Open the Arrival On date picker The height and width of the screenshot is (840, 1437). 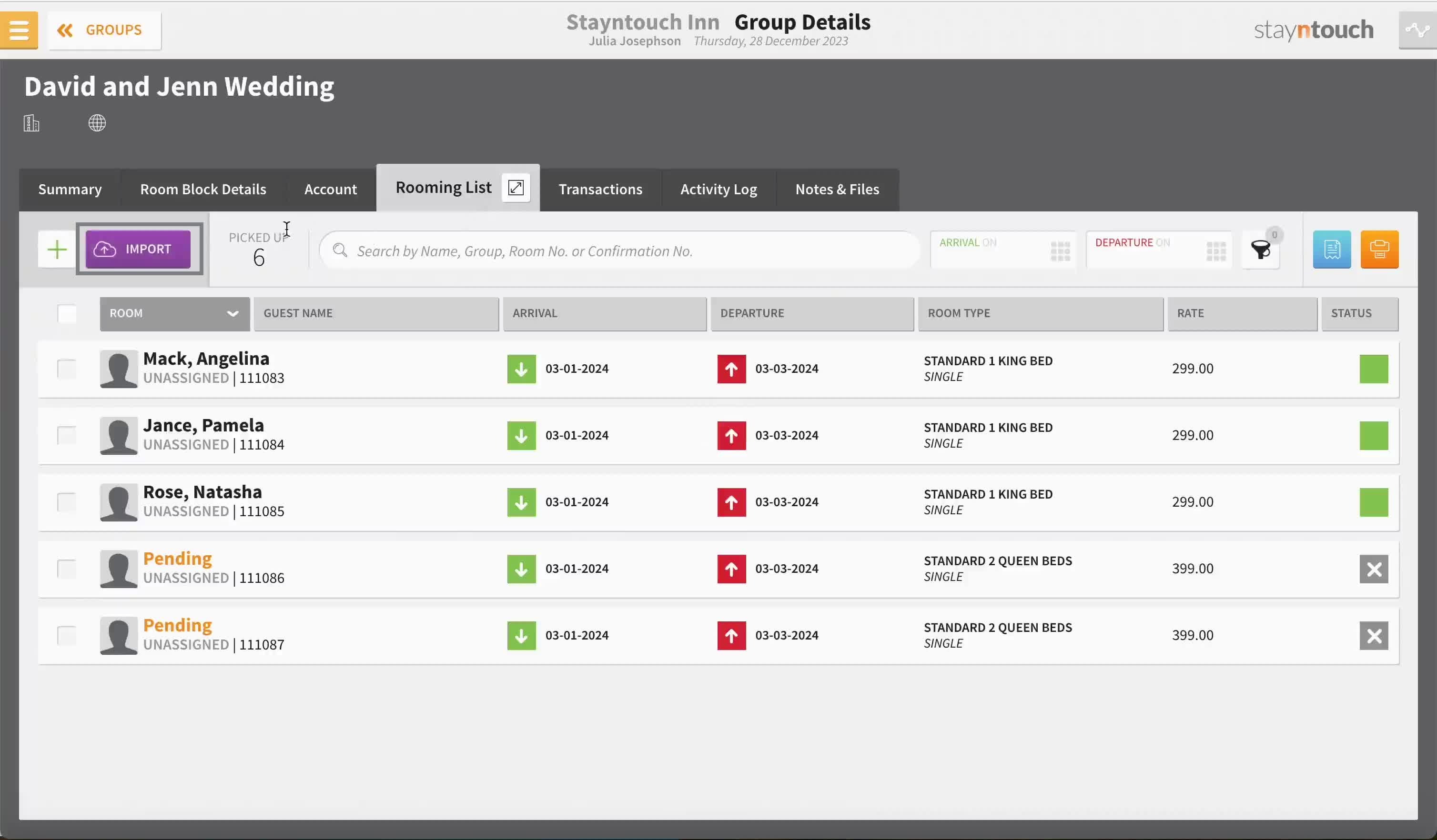pyautogui.click(x=1003, y=250)
